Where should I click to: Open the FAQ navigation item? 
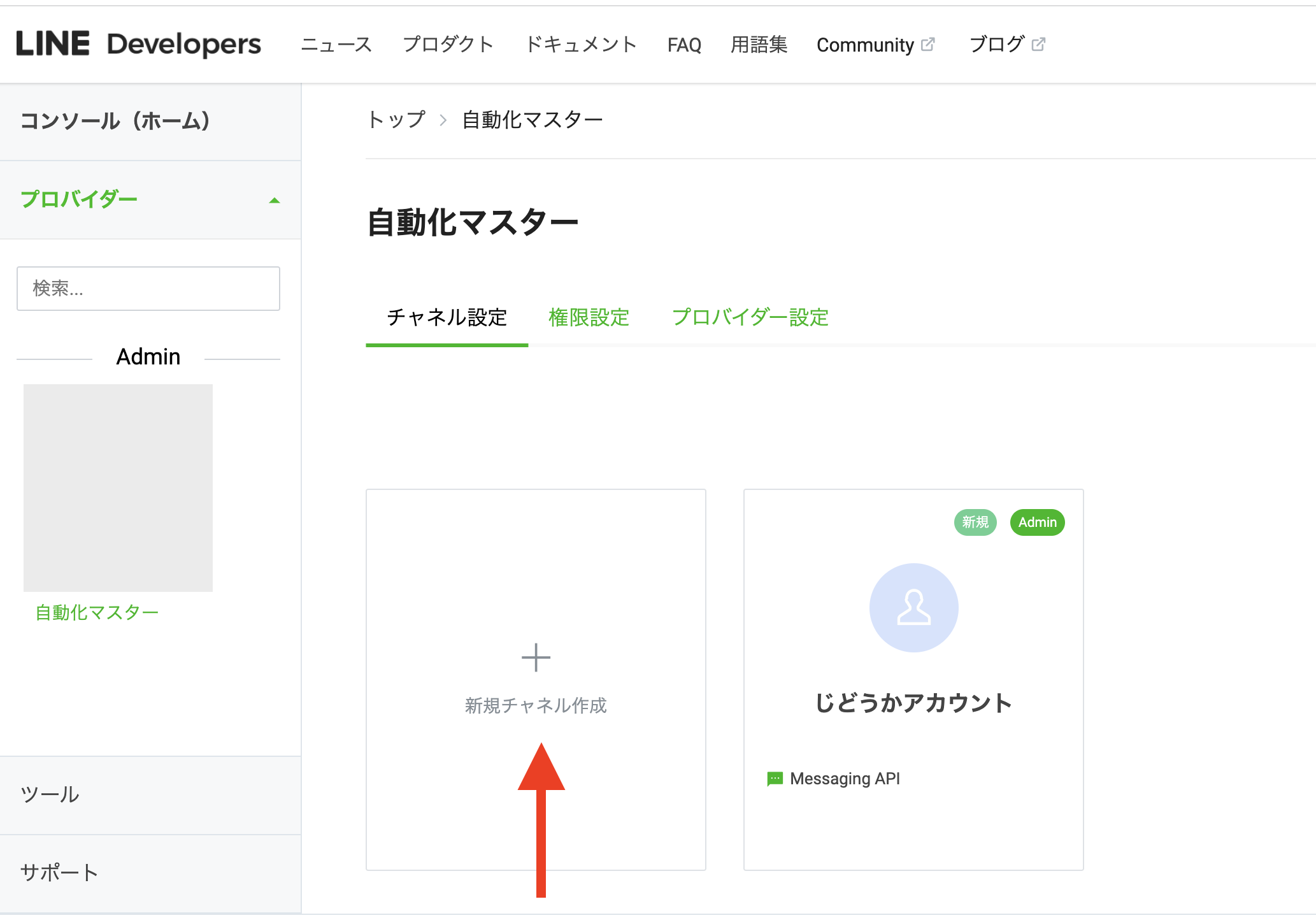tap(684, 45)
